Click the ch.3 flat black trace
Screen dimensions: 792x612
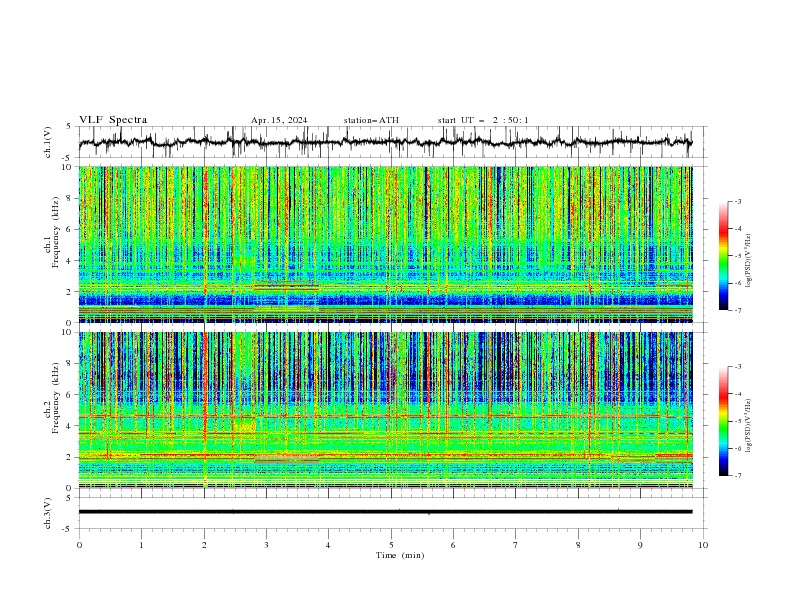[x=385, y=512]
